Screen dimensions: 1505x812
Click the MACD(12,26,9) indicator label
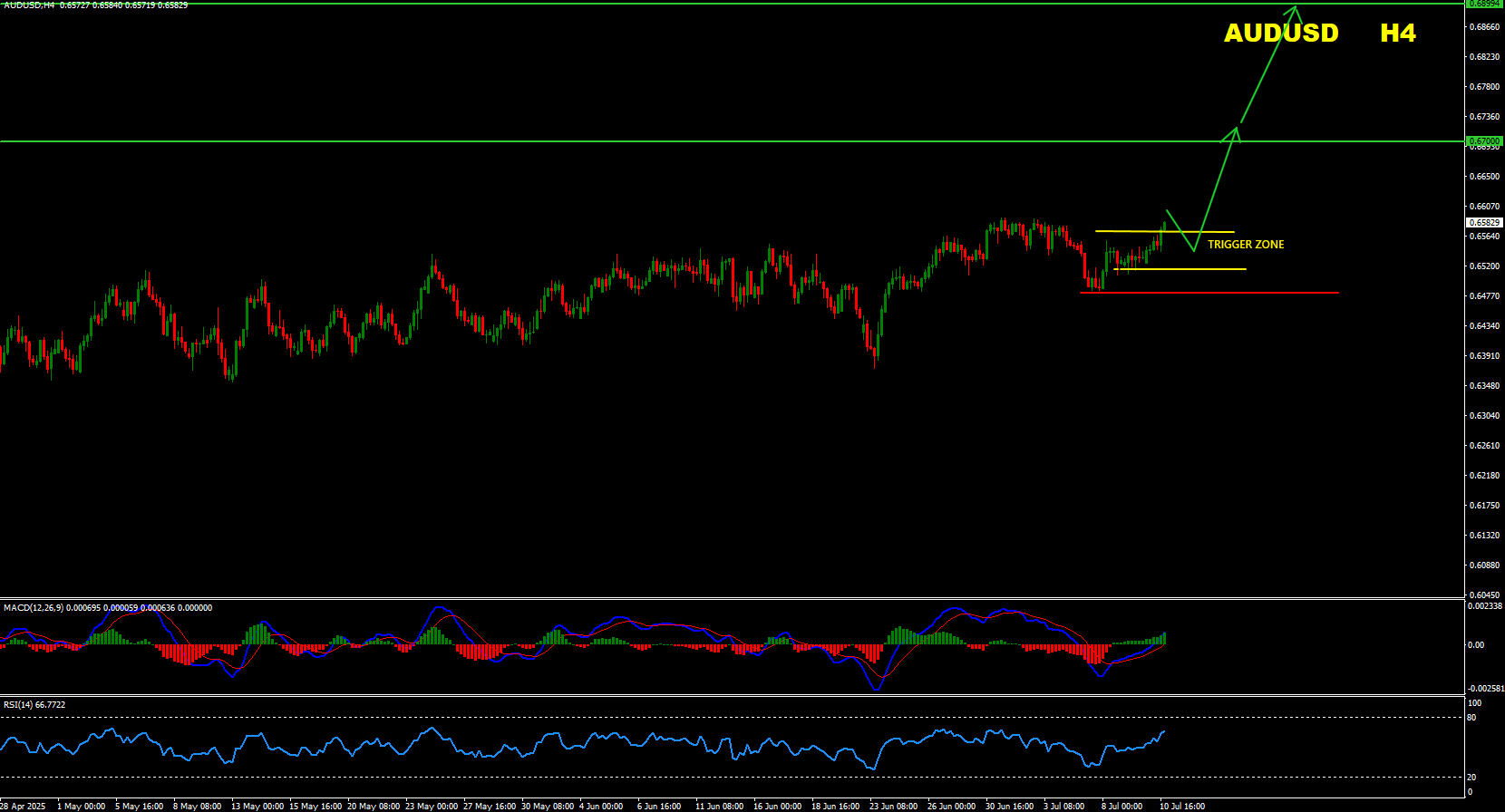(34, 608)
